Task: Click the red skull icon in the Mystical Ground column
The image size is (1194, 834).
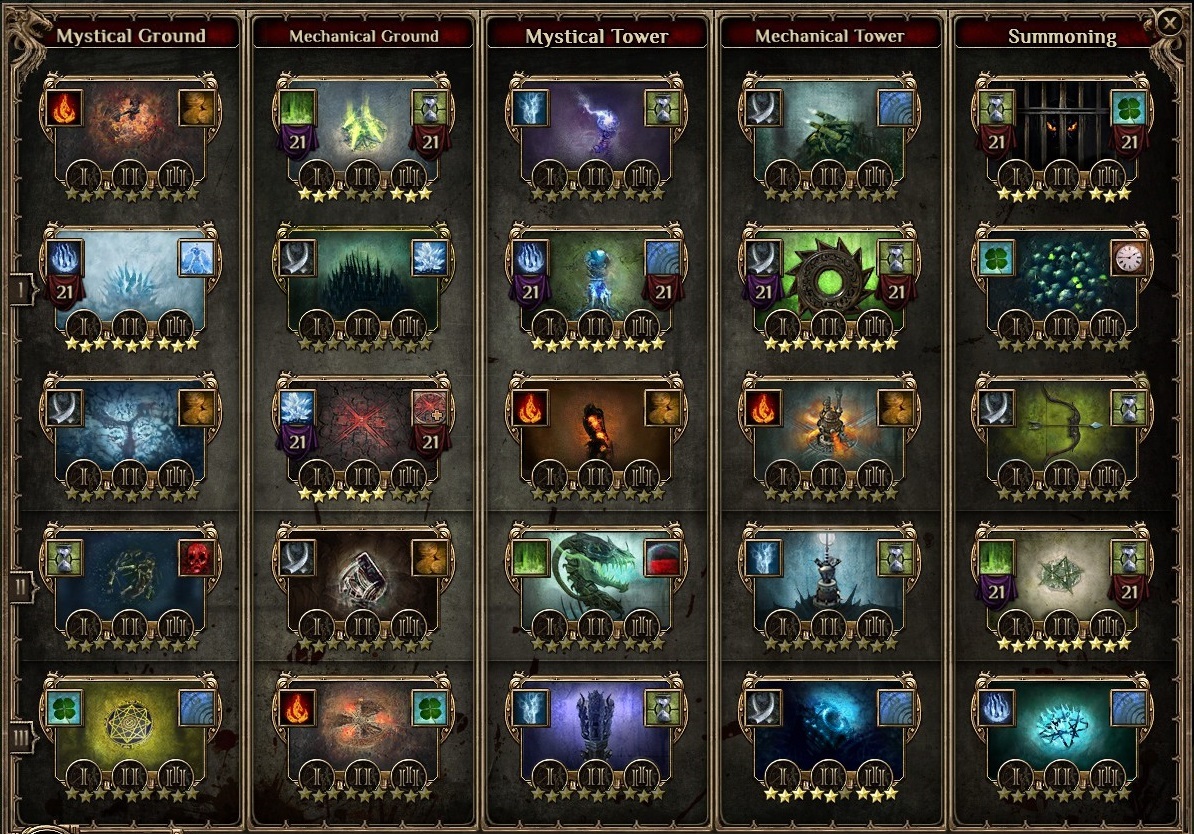Action: 197,558
